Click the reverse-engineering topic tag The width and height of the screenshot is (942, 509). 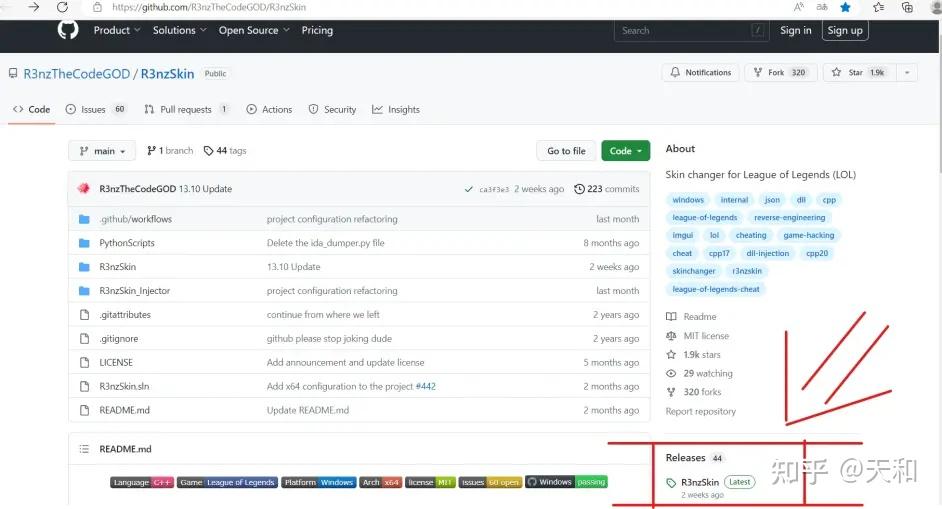pyautogui.click(x=789, y=218)
